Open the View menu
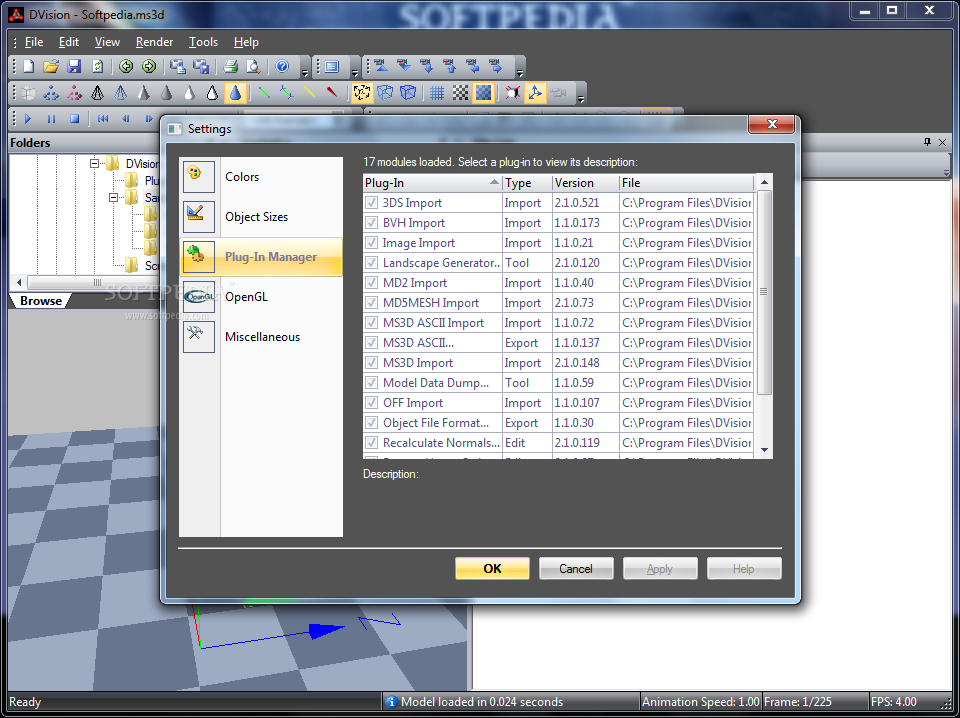 (107, 42)
